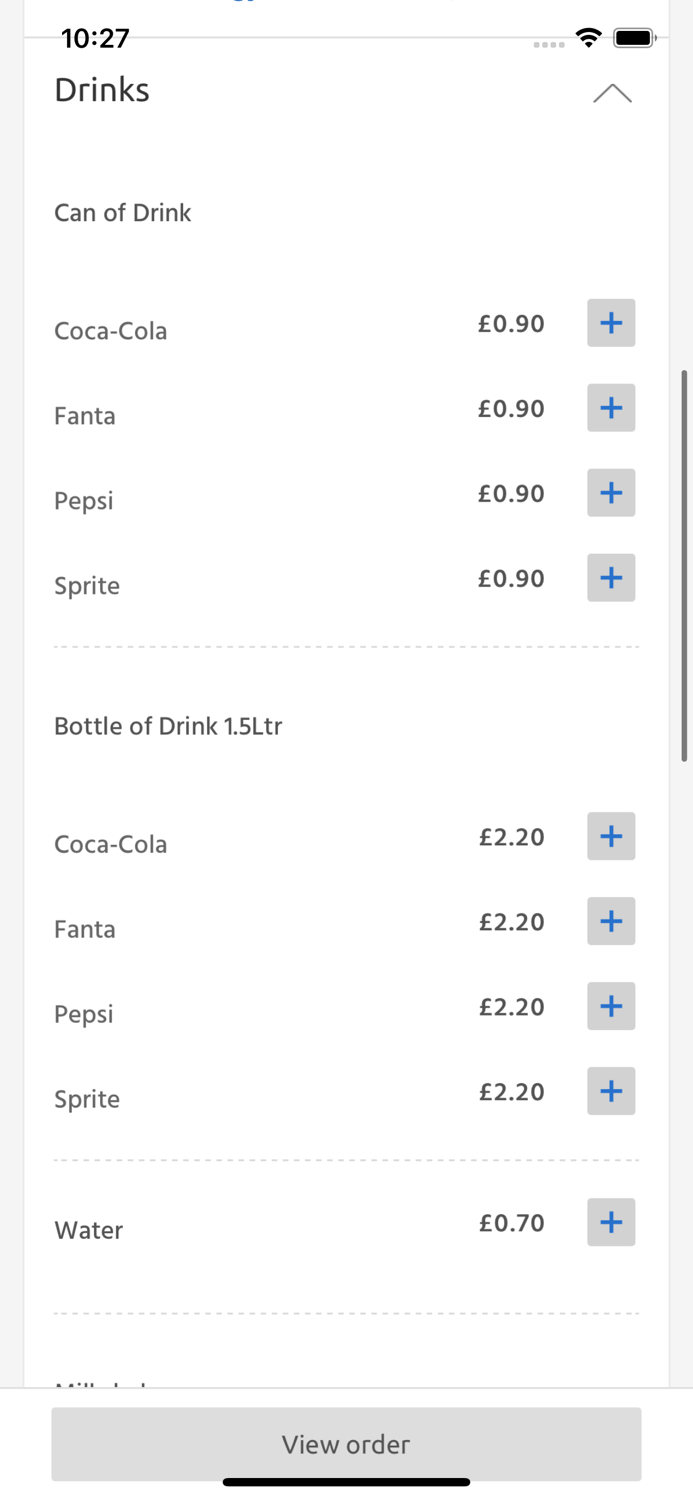Tap the Wi-Fi status icon

(x=589, y=38)
